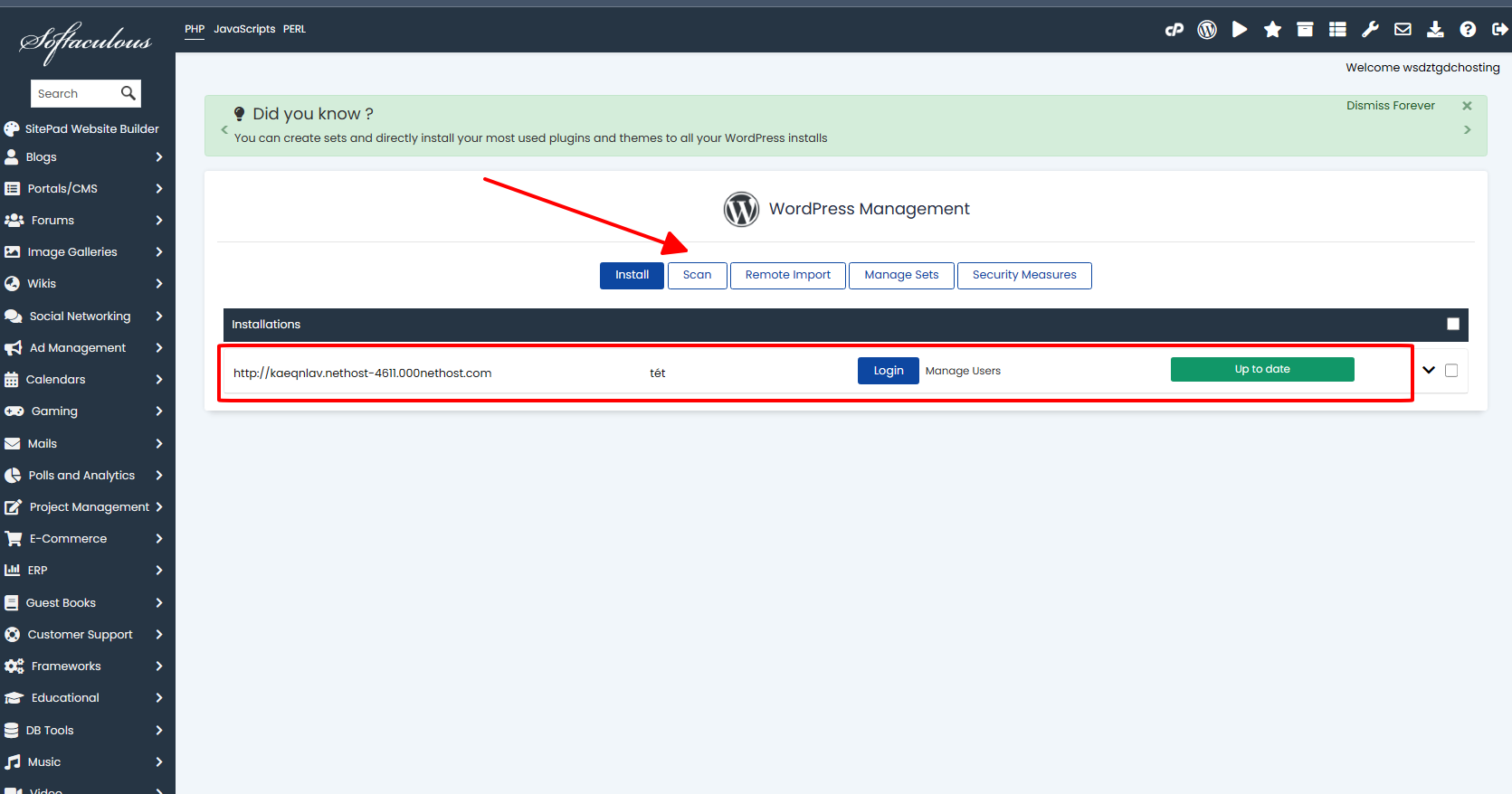Expand the Guest Books category arrow
1512x794 pixels.
pyautogui.click(x=159, y=602)
